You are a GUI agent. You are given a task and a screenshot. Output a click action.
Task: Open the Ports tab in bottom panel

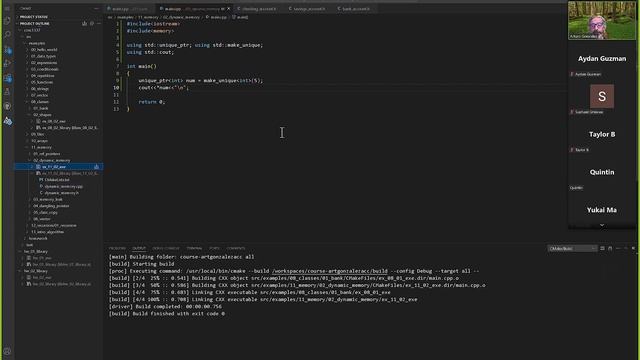214,248
